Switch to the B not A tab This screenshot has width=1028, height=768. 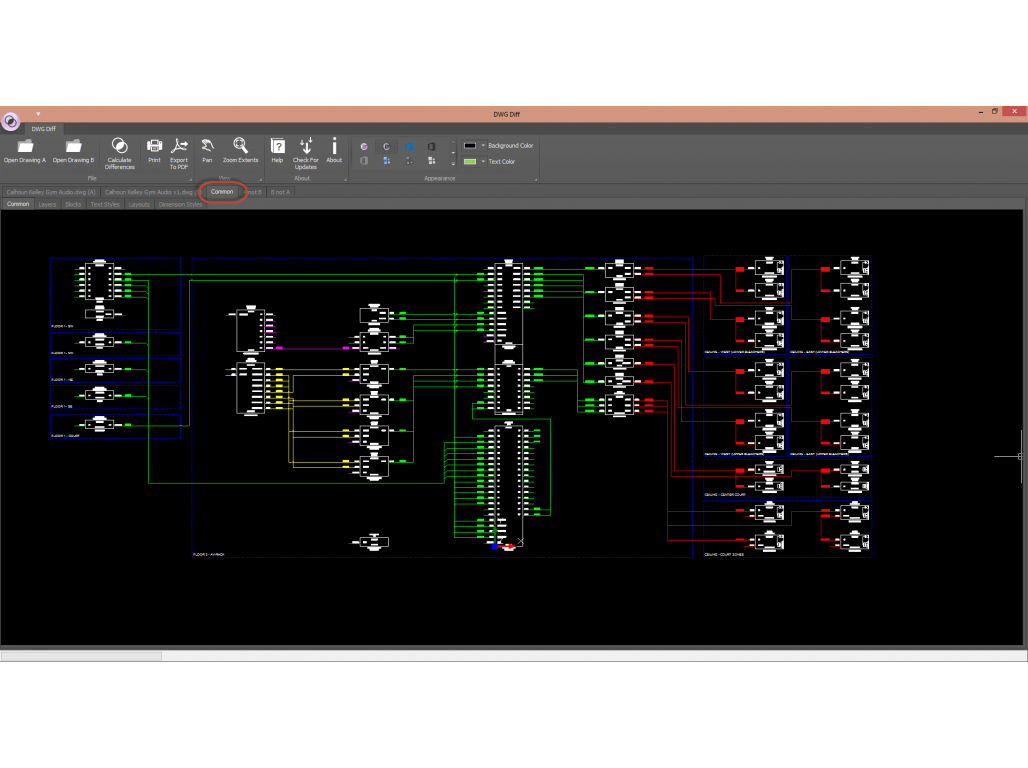tap(281, 192)
